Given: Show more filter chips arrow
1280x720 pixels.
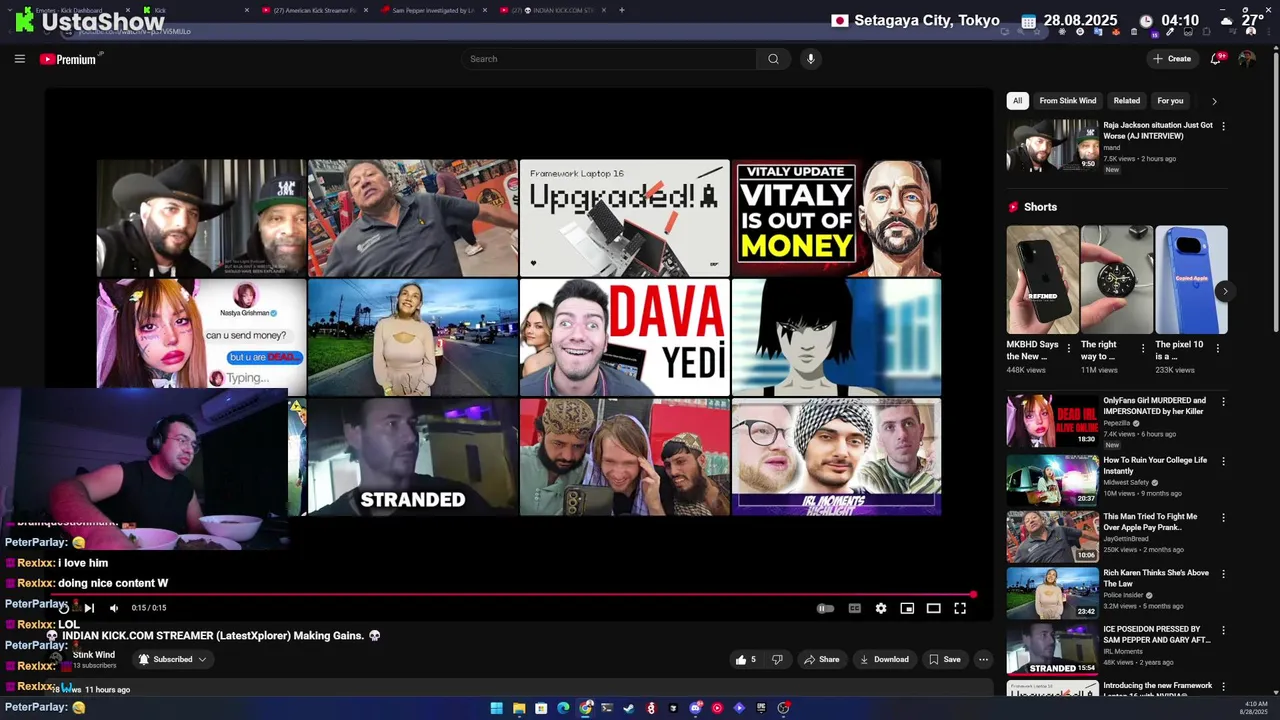Looking at the screenshot, I should tap(1214, 101).
